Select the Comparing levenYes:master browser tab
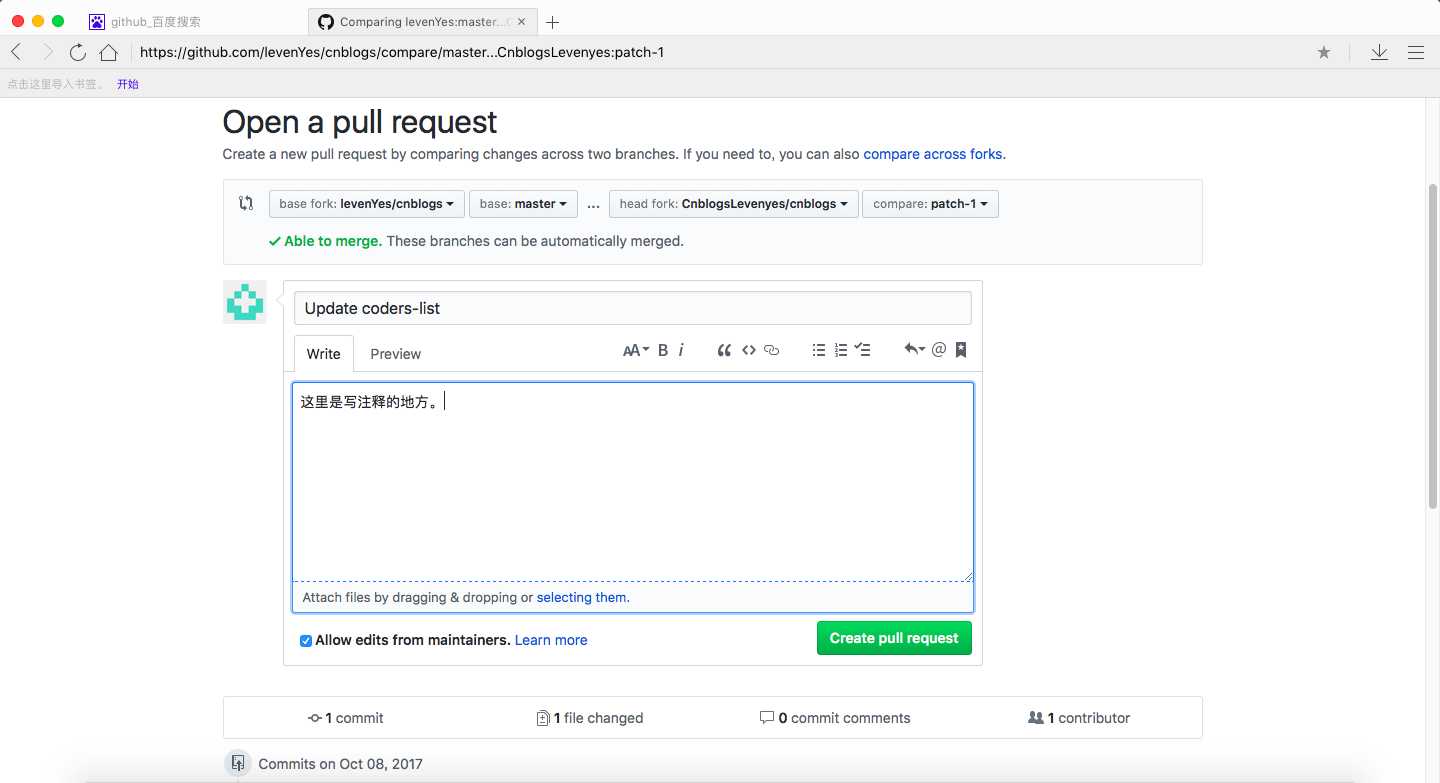 pyautogui.click(x=422, y=21)
